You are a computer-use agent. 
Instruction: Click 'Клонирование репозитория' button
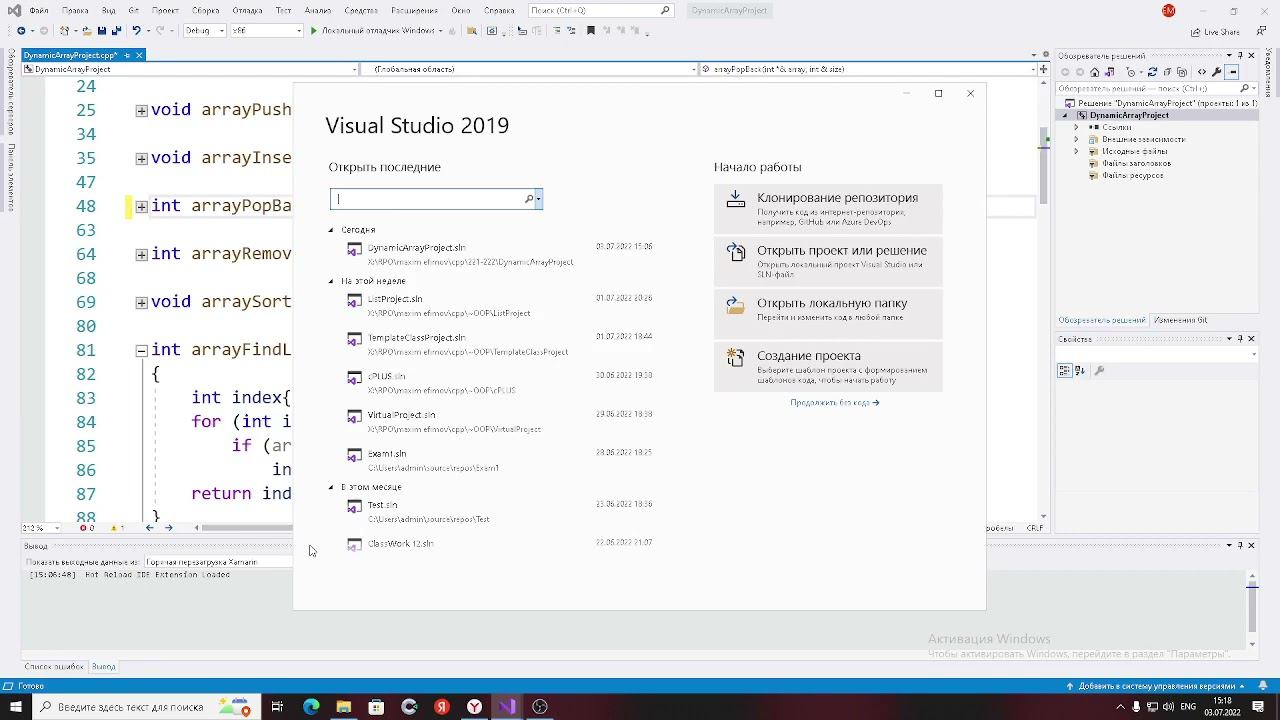tap(828, 208)
